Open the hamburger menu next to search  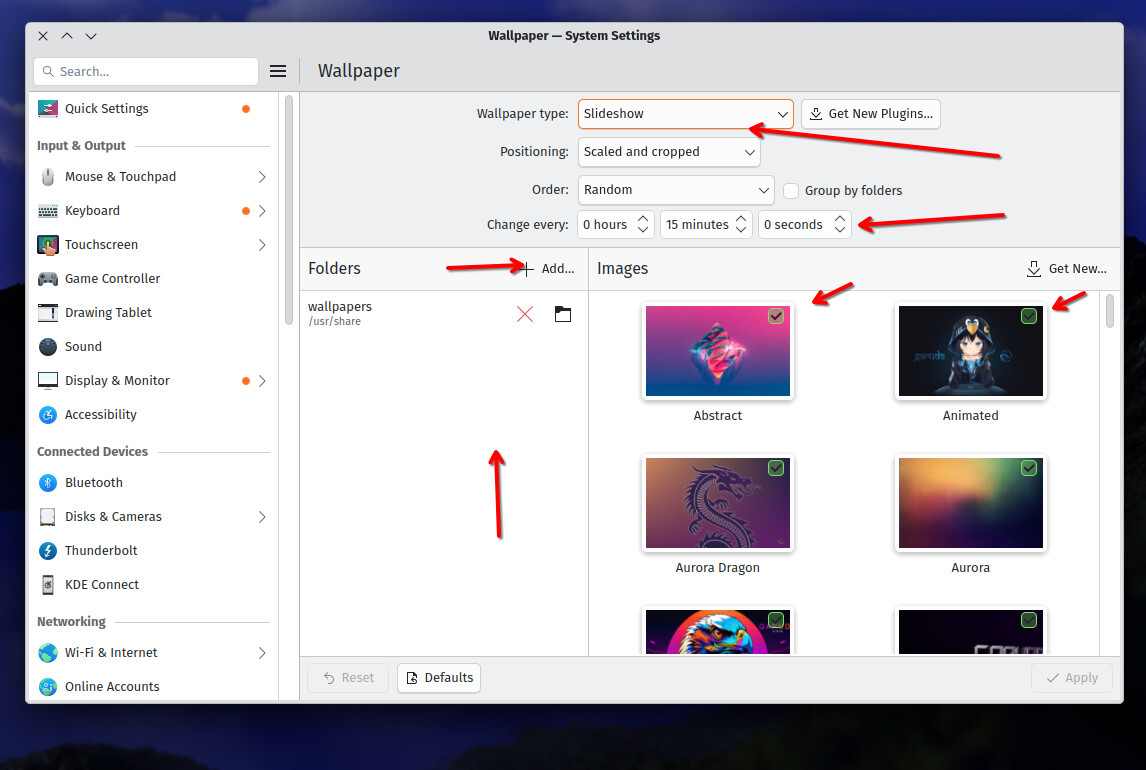278,71
